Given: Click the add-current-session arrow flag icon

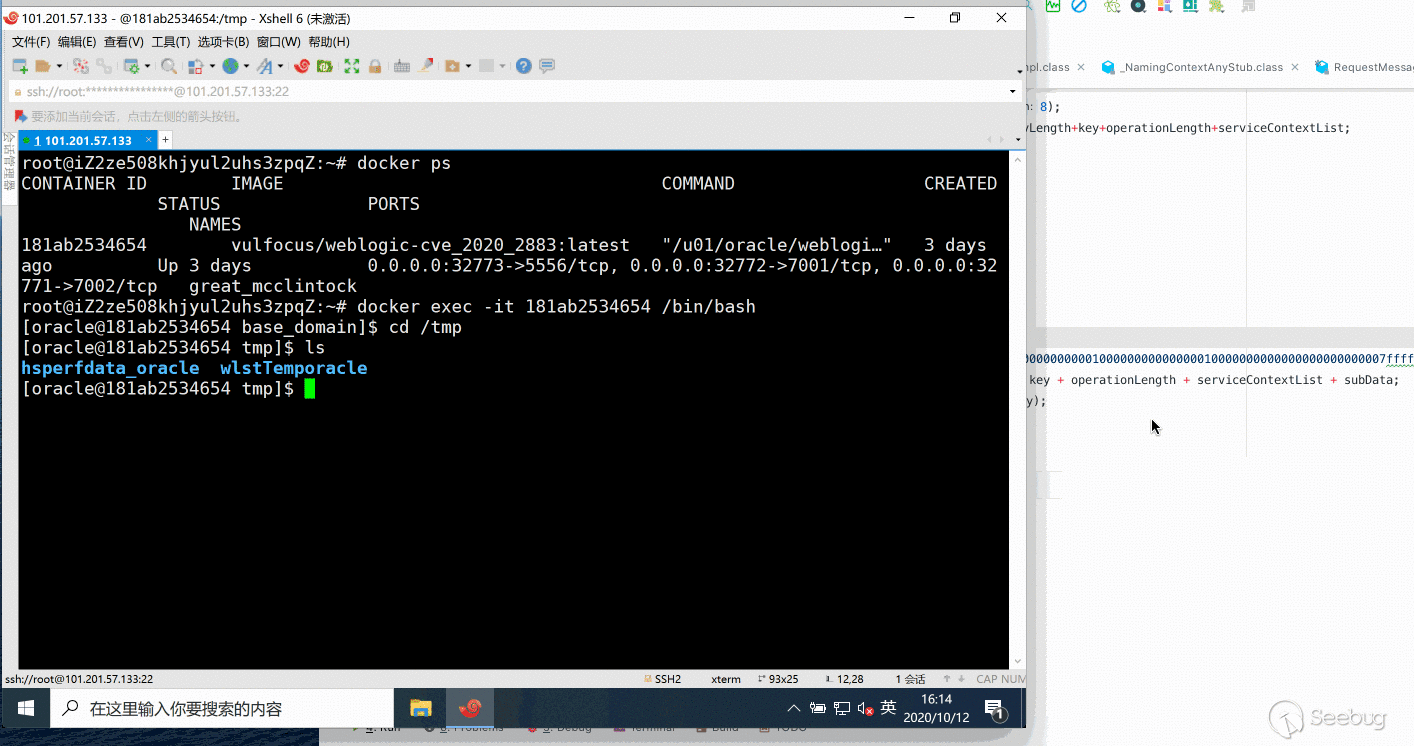Looking at the screenshot, I should pos(21,116).
